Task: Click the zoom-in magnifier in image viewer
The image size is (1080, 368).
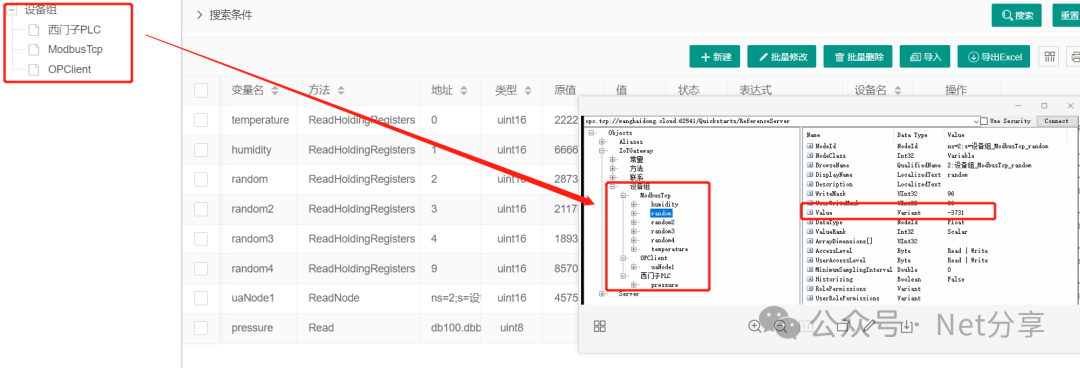Action: tap(755, 326)
